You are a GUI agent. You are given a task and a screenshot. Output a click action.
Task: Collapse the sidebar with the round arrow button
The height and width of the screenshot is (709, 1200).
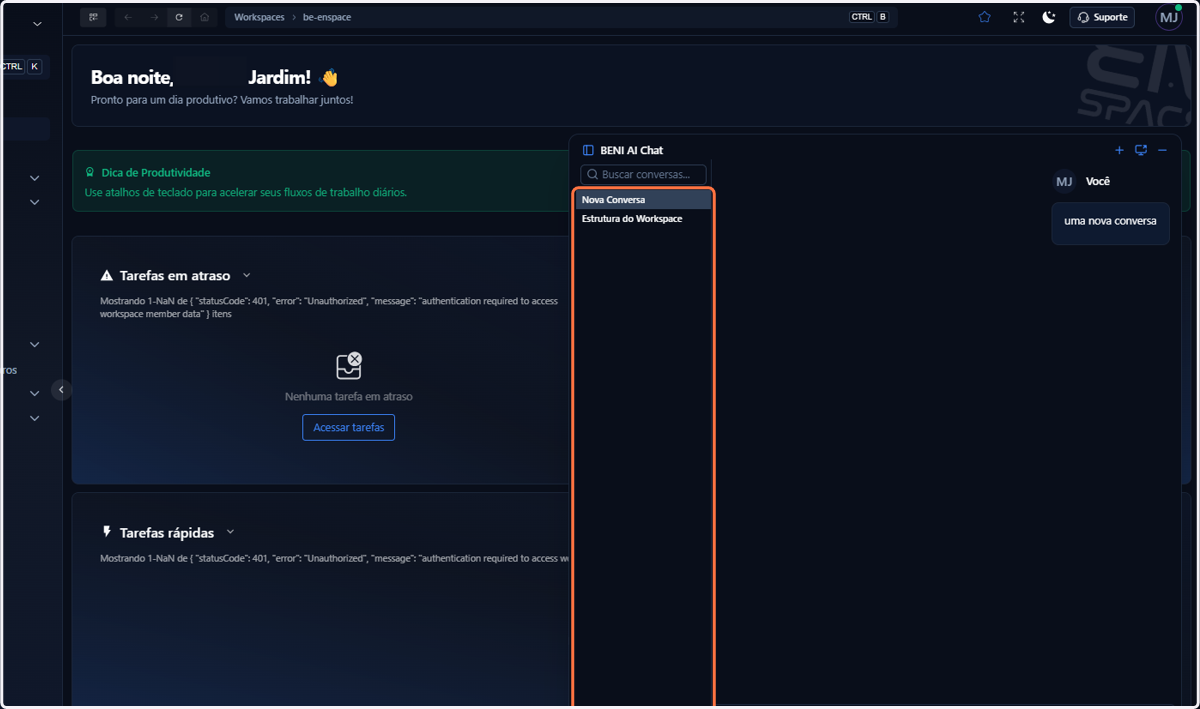point(61,390)
